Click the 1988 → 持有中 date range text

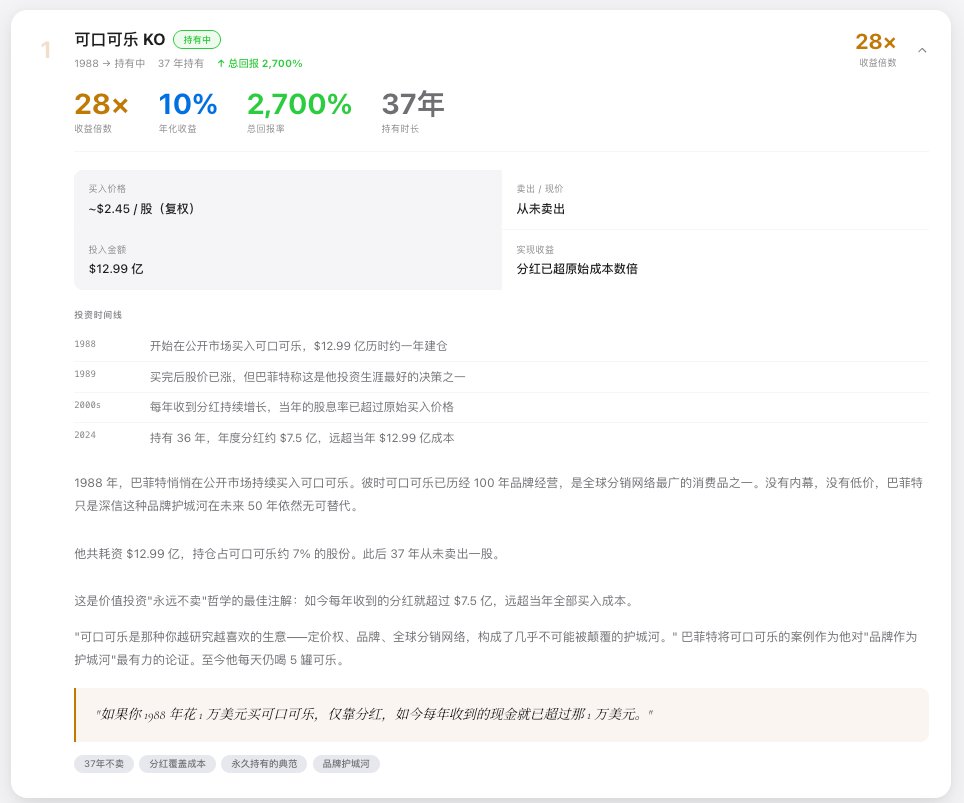click(x=109, y=63)
